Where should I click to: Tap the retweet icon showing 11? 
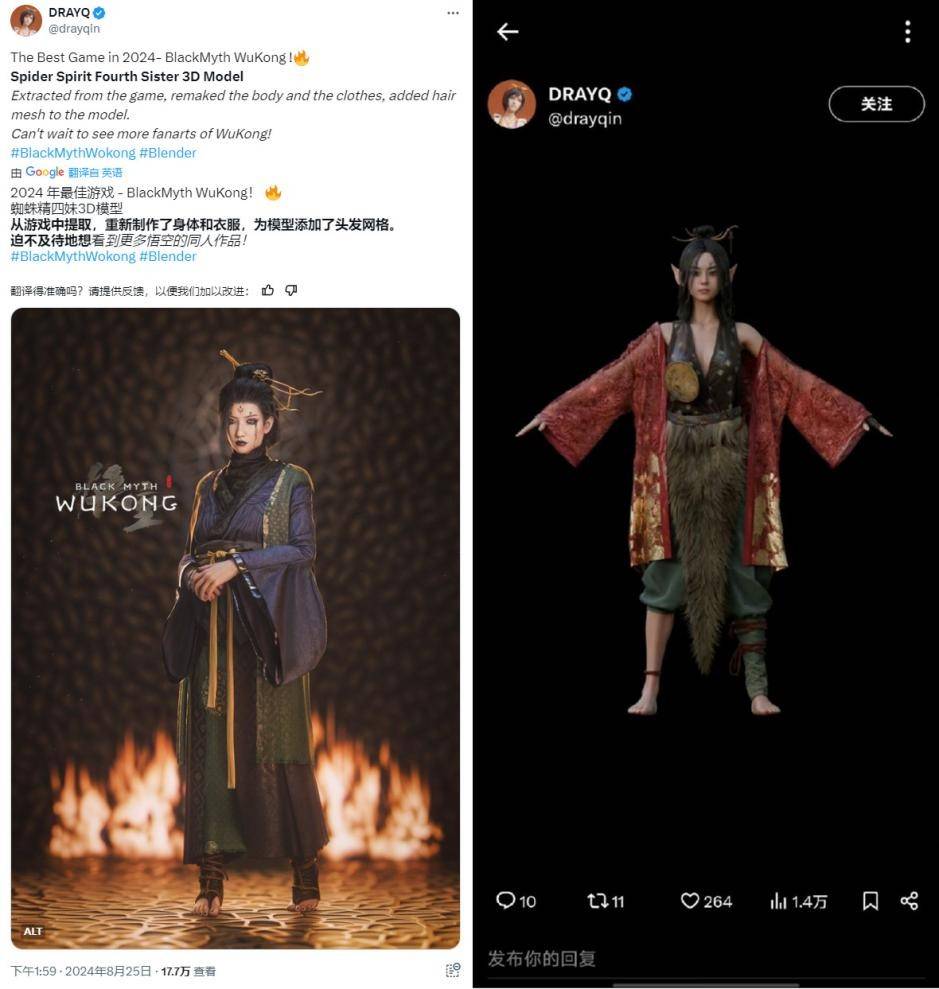(597, 901)
